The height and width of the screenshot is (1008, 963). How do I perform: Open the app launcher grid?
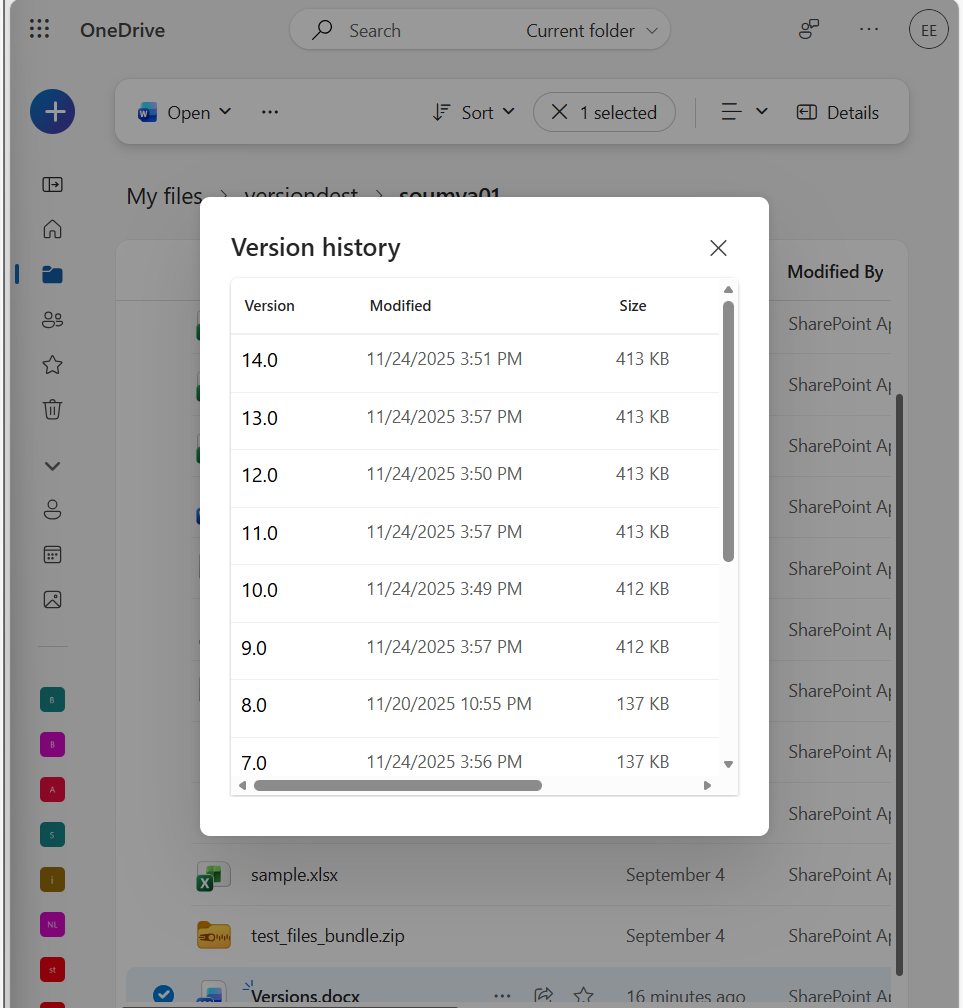(39, 28)
